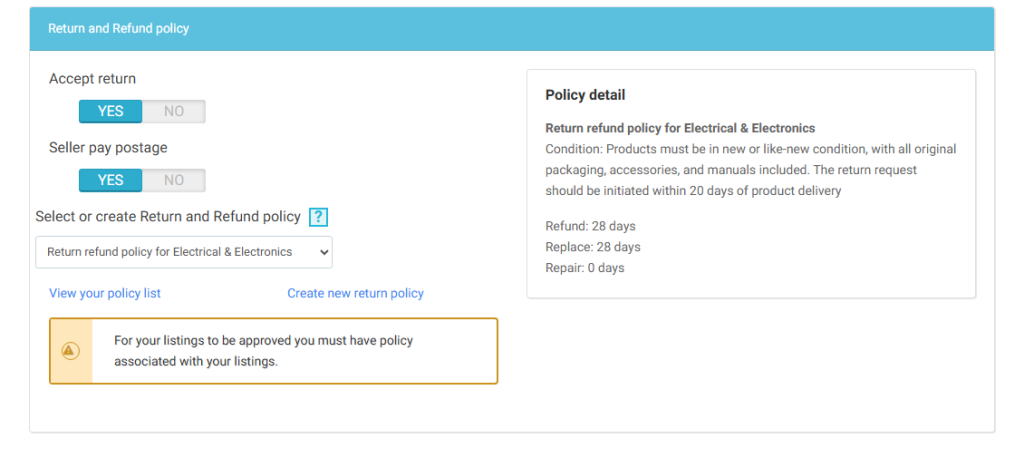Turn Seller pay postage to NO
This screenshot has height=468, width=1024.
174,180
